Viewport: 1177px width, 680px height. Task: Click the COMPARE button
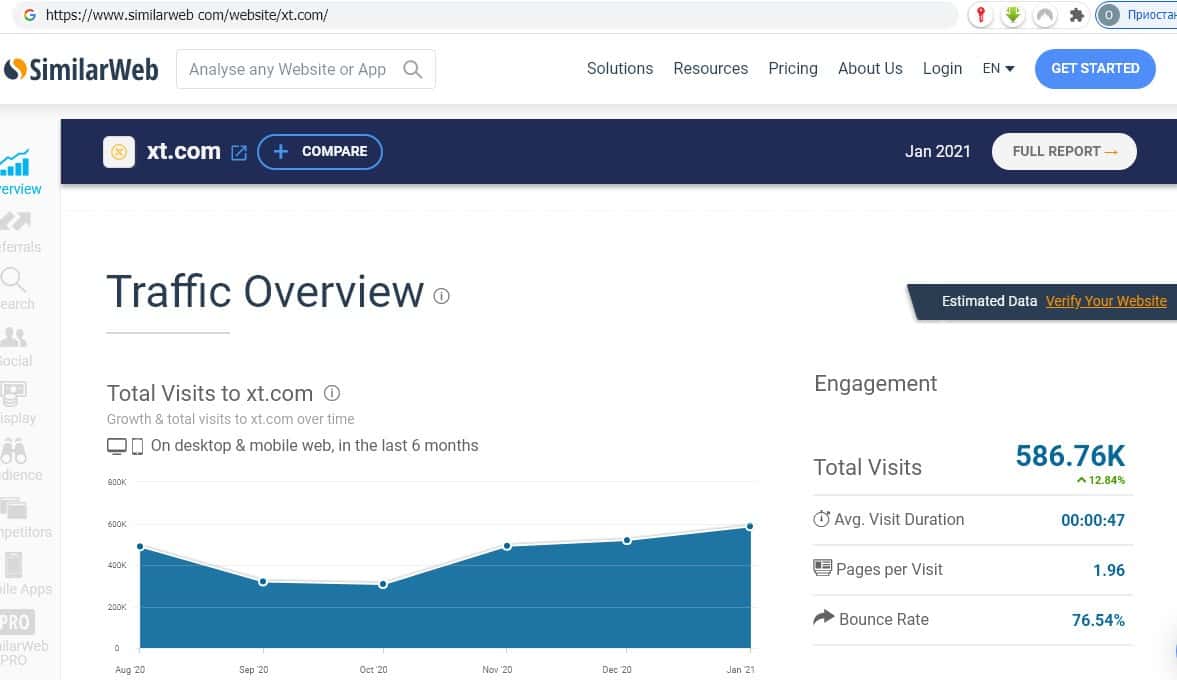point(320,152)
